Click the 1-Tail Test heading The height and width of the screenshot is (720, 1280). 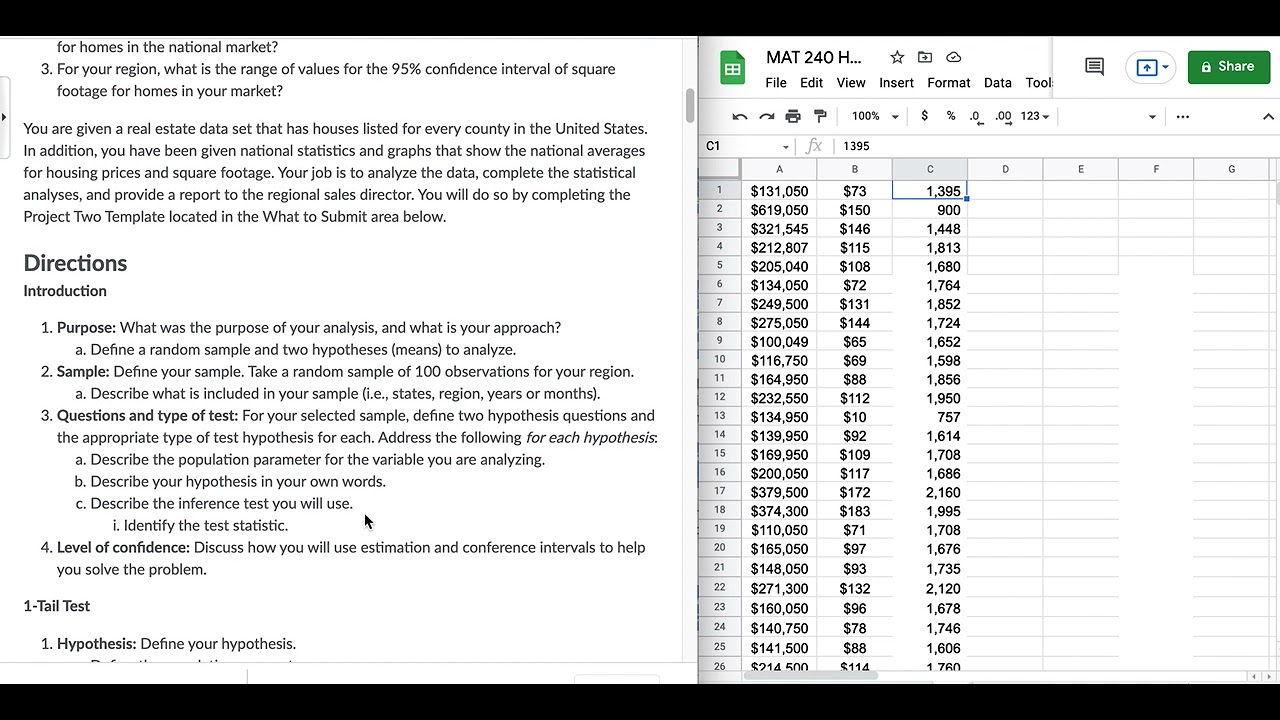(x=57, y=606)
